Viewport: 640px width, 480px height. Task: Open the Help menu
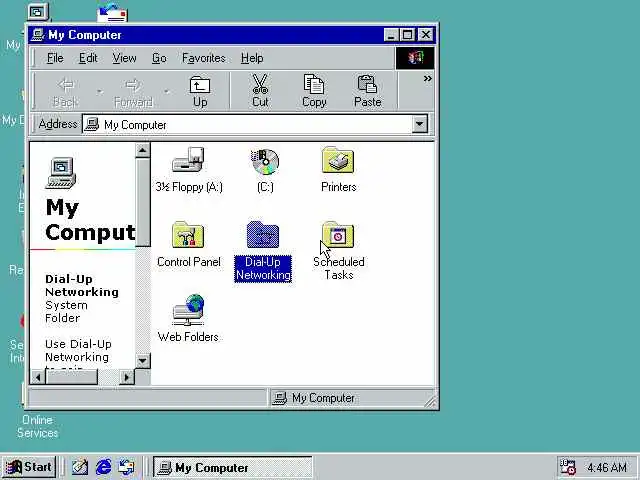pyautogui.click(x=252, y=58)
